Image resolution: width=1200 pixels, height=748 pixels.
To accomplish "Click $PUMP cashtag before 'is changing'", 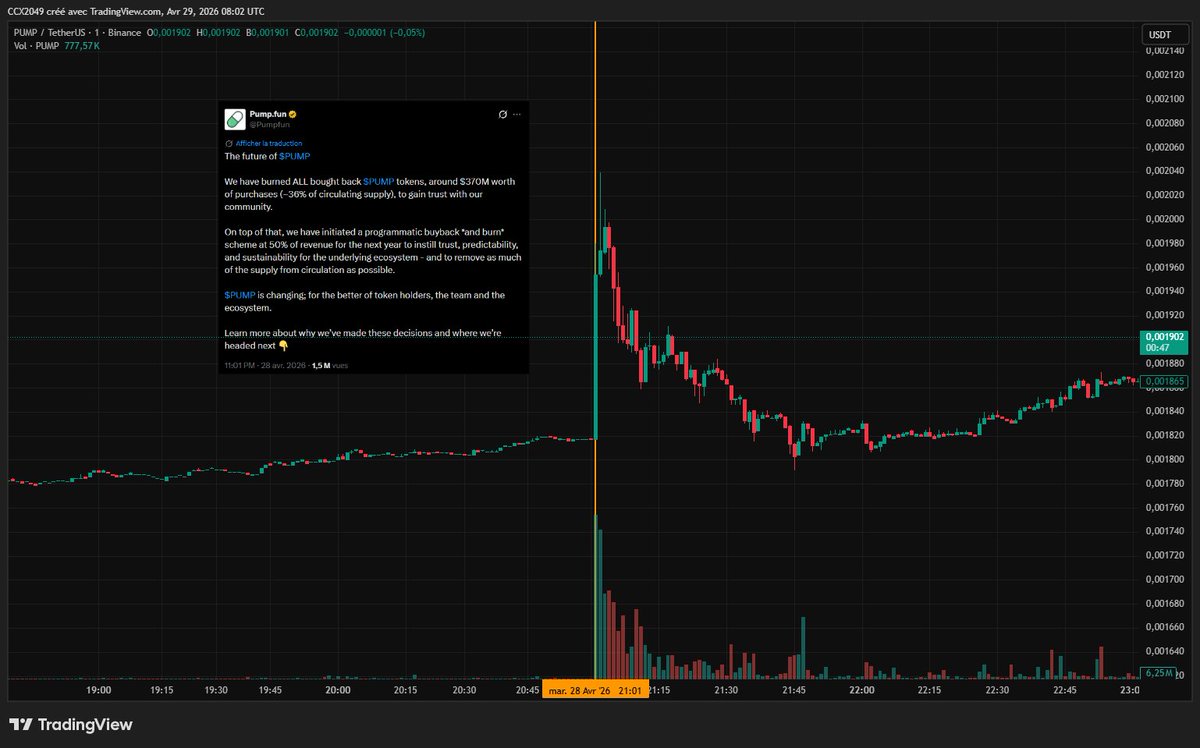I will tap(240, 295).
